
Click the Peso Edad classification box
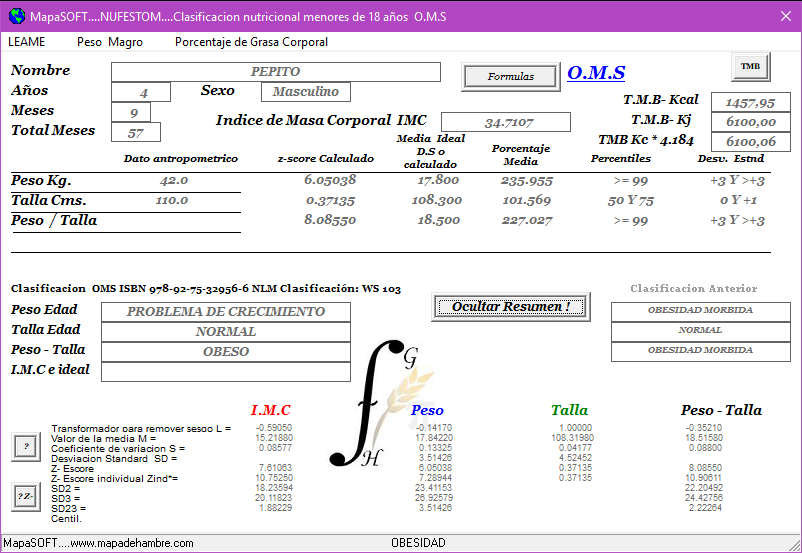tap(226, 312)
